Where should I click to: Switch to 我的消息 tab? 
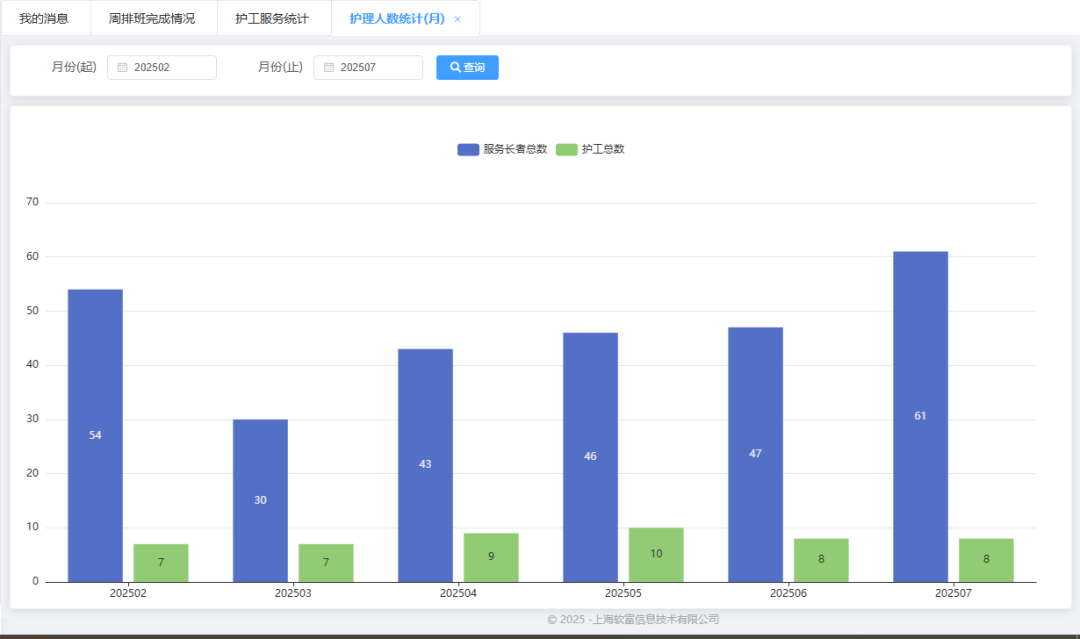coord(44,19)
